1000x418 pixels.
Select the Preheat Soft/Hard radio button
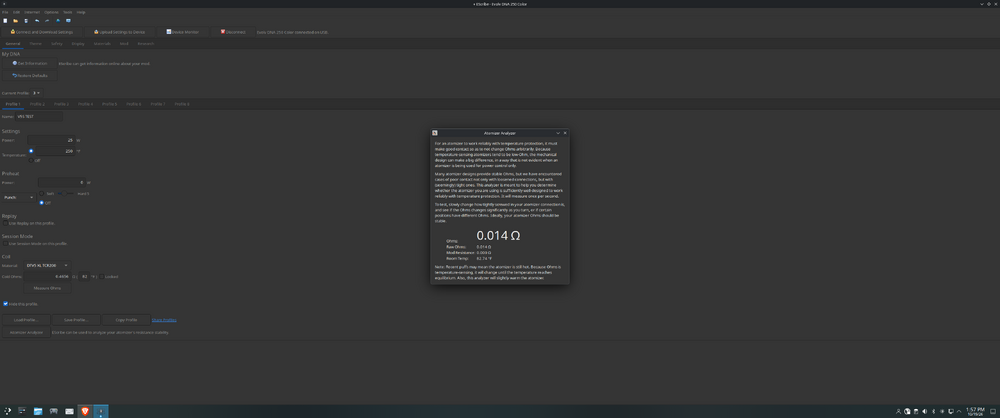pyautogui.click(x=41, y=193)
